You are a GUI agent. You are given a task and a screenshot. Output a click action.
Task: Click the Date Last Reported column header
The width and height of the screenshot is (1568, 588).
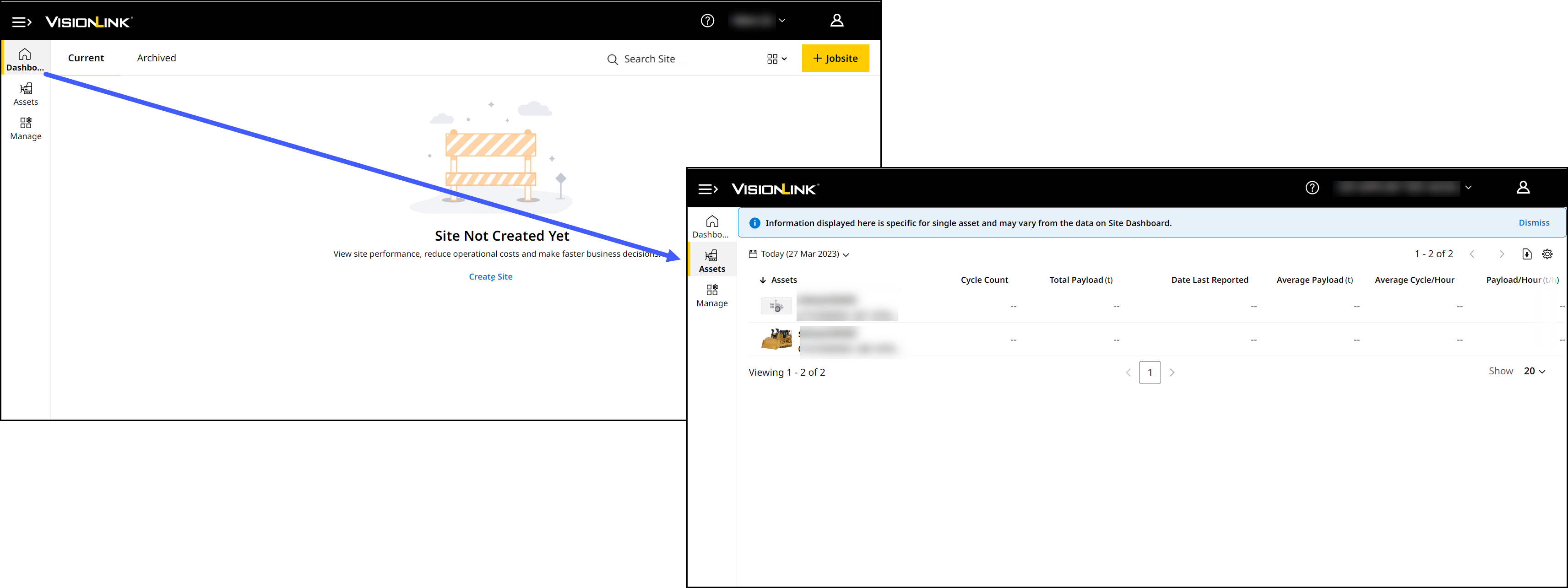1210,280
